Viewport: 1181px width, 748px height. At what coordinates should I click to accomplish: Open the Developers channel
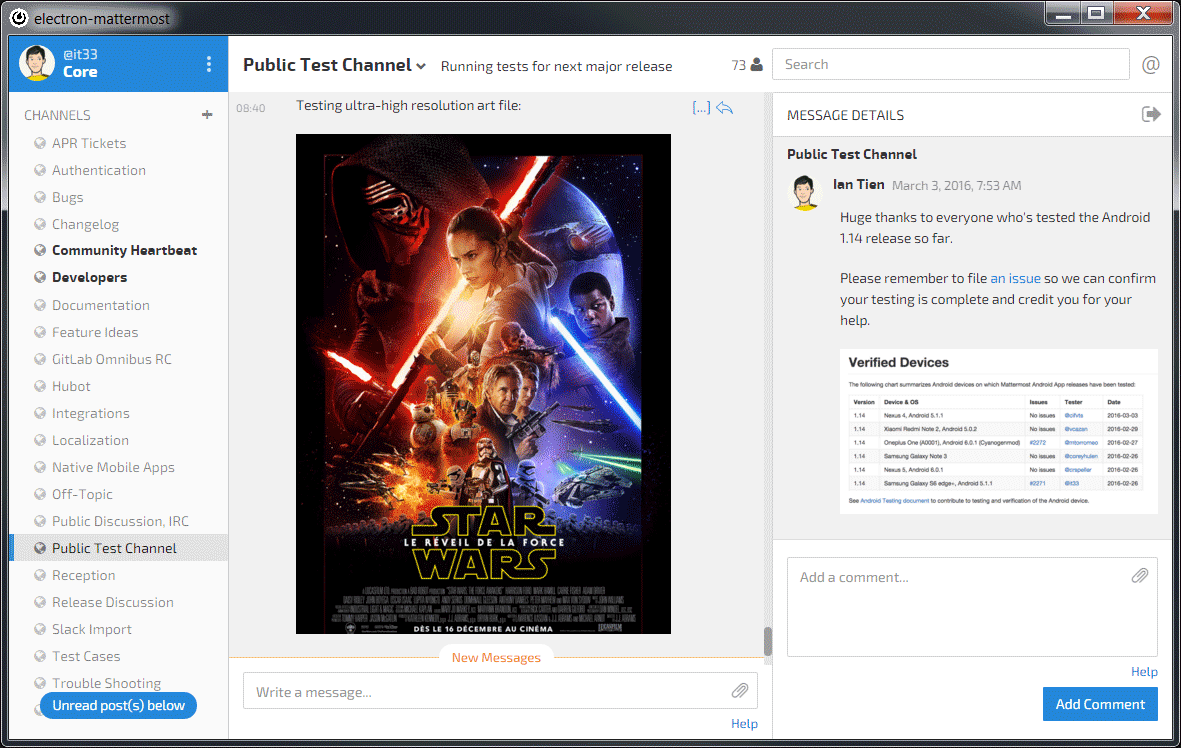point(89,277)
